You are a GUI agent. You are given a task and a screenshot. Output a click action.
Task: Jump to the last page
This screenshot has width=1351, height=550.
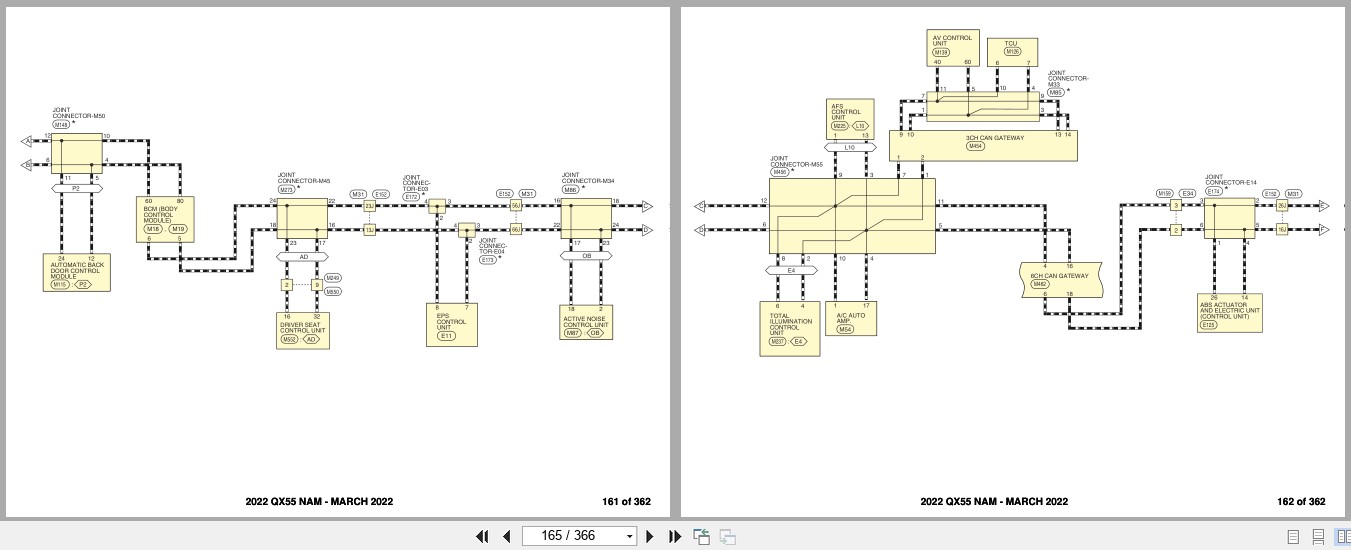(674, 536)
